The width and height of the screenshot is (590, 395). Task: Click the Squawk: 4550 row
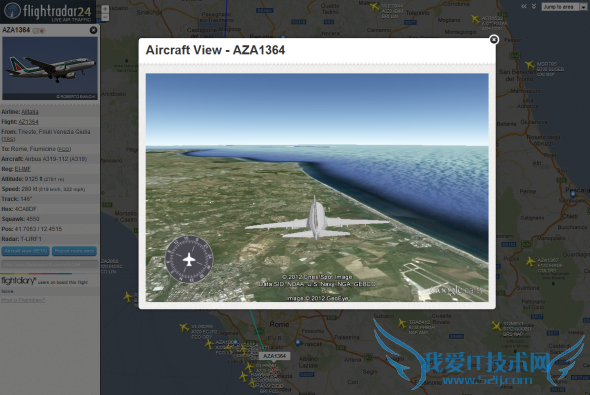[50, 219]
